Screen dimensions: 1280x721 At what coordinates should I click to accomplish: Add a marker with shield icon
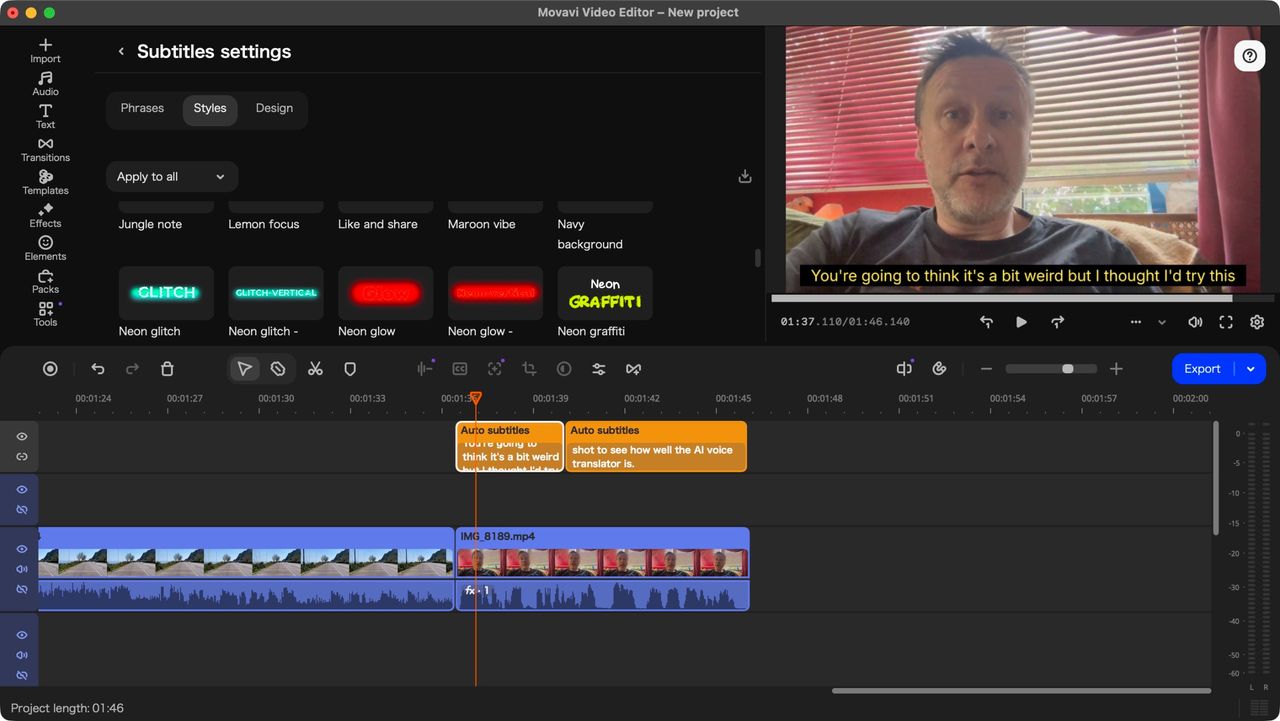[350, 369]
